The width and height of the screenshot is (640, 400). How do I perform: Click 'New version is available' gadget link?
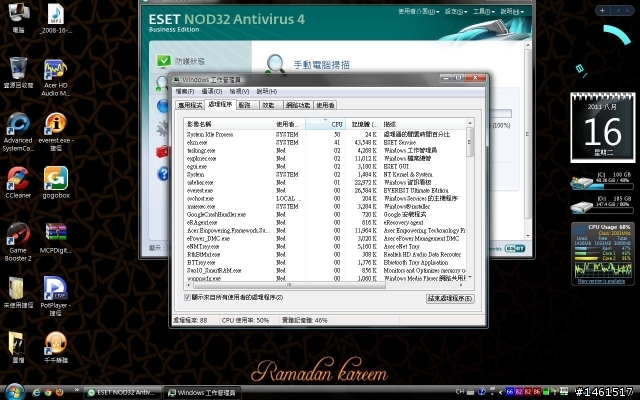coord(602,281)
